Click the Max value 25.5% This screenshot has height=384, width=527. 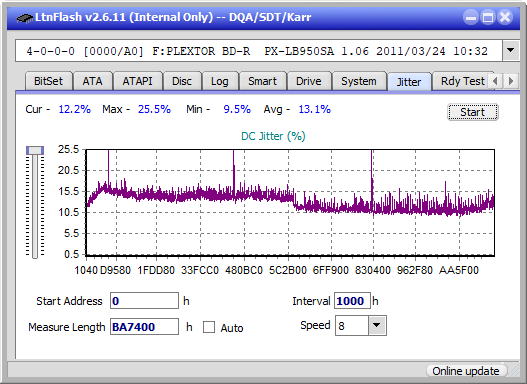[154, 109]
